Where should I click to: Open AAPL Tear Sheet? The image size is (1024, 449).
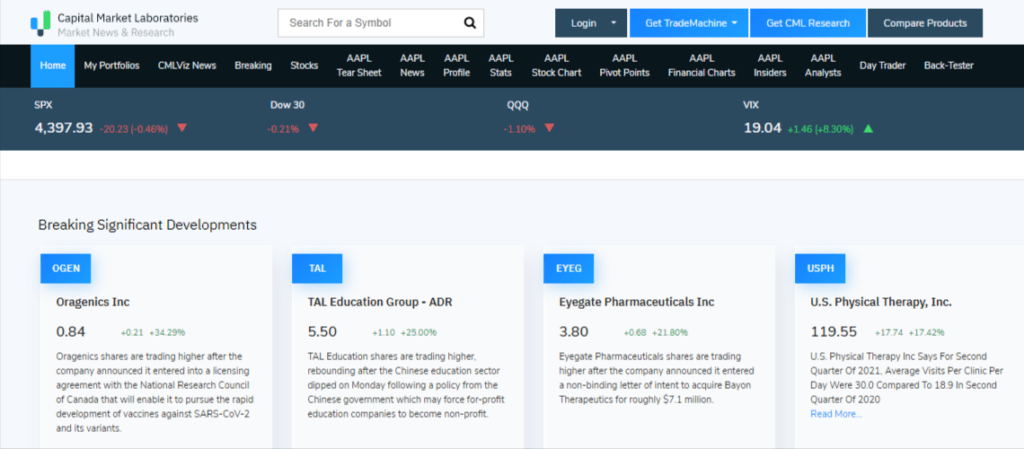coord(359,65)
